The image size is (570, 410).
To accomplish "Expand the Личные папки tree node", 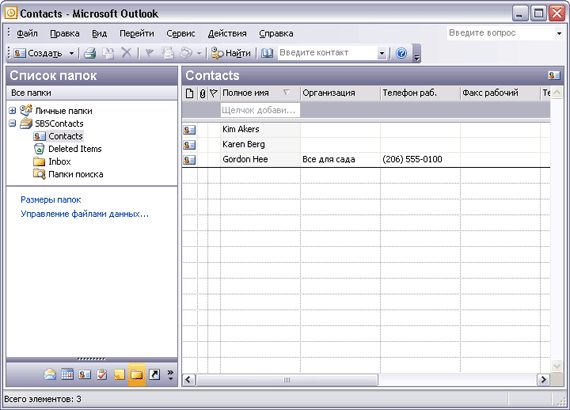I will pos(13,110).
